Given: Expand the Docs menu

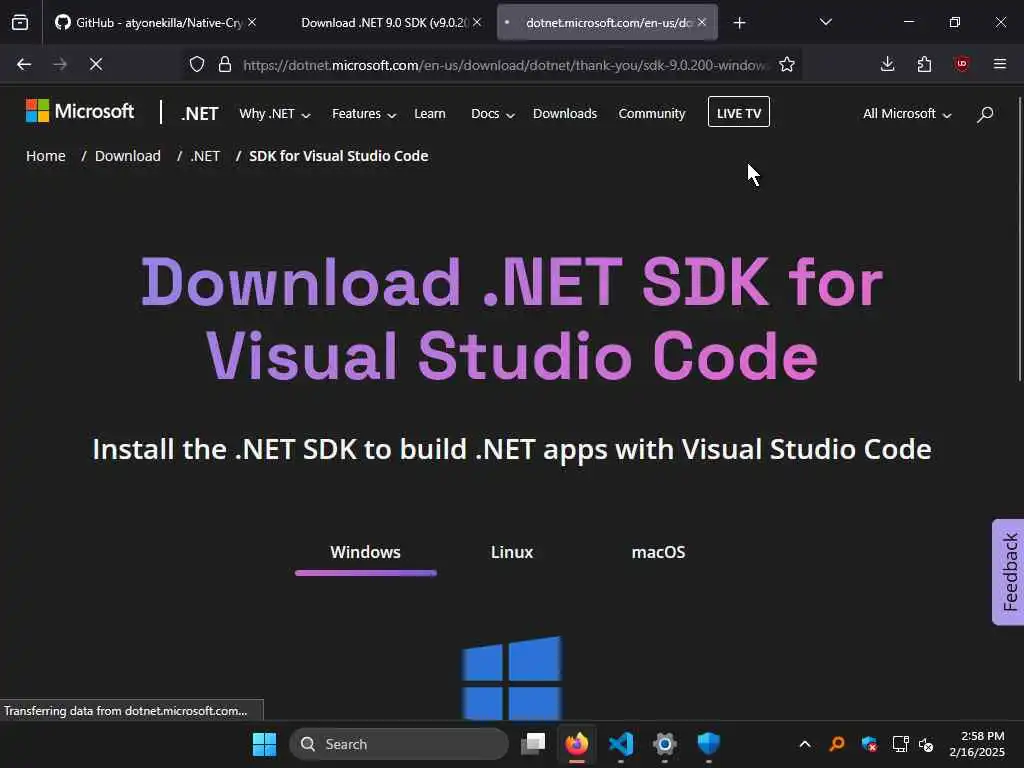Looking at the screenshot, I should point(492,114).
